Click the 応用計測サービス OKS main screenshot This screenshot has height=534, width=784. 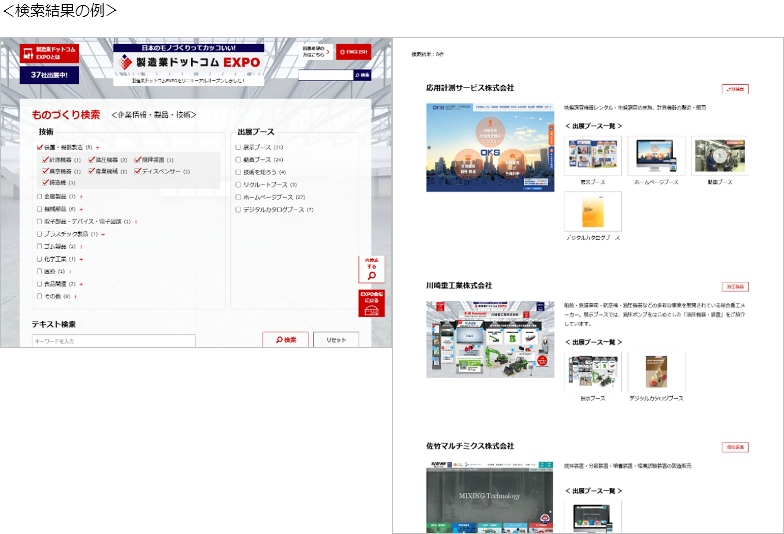point(490,148)
